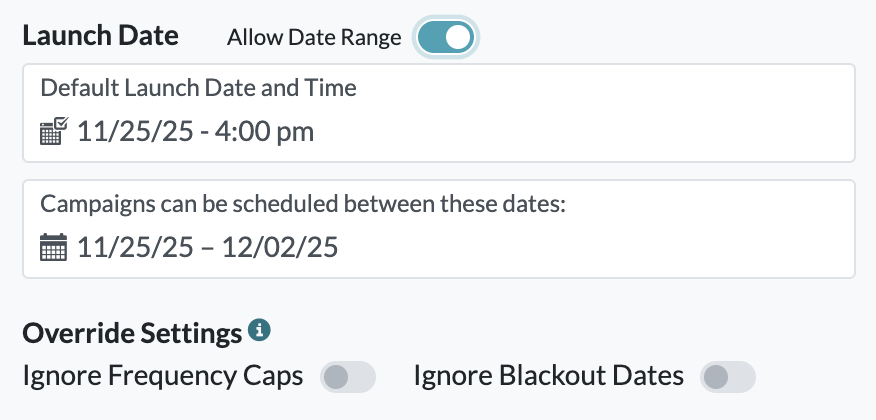This screenshot has width=876, height=420.
Task: Click the 11/25/25 start date of the range
Action: [135, 247]
